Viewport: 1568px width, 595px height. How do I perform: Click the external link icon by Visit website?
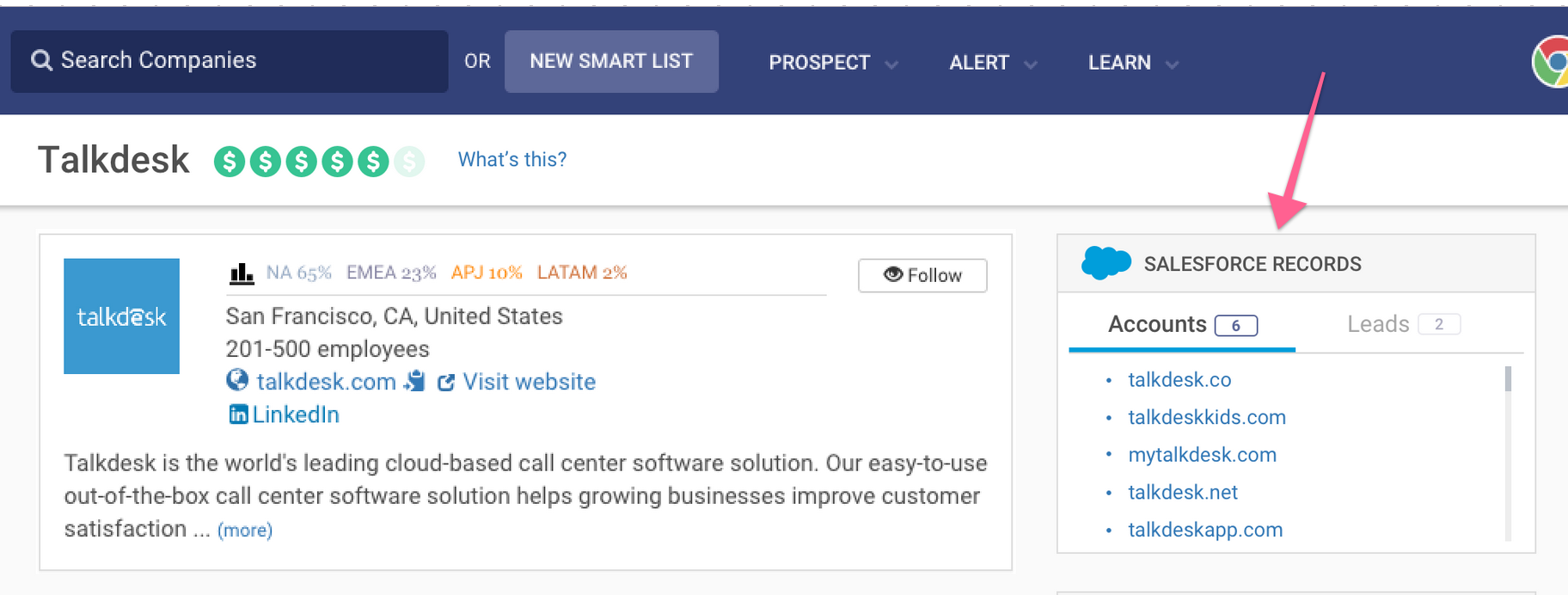[445, 382]
